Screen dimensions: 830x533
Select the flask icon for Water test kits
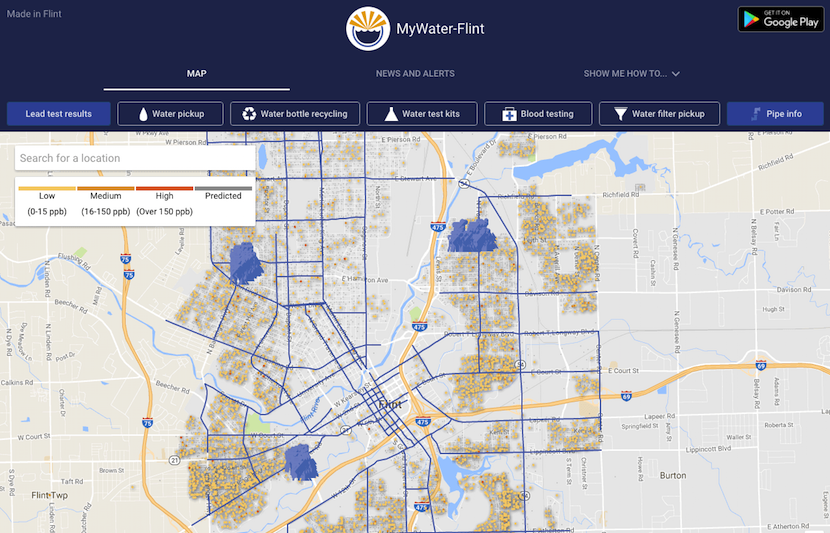pyautogui.click(x=391, y=114)
